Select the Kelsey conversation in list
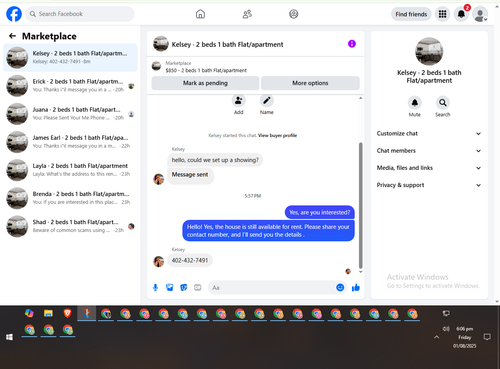 pos(70,57)
